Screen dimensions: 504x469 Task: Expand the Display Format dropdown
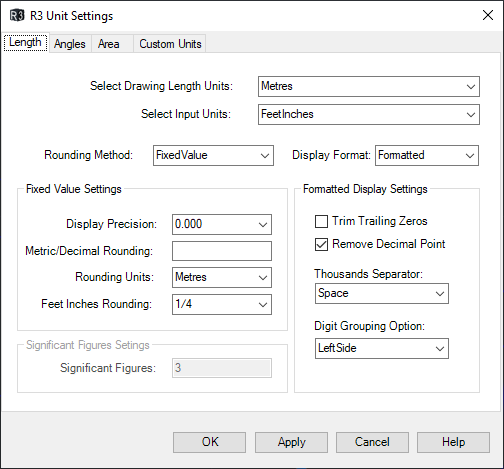tap(427, 155)
